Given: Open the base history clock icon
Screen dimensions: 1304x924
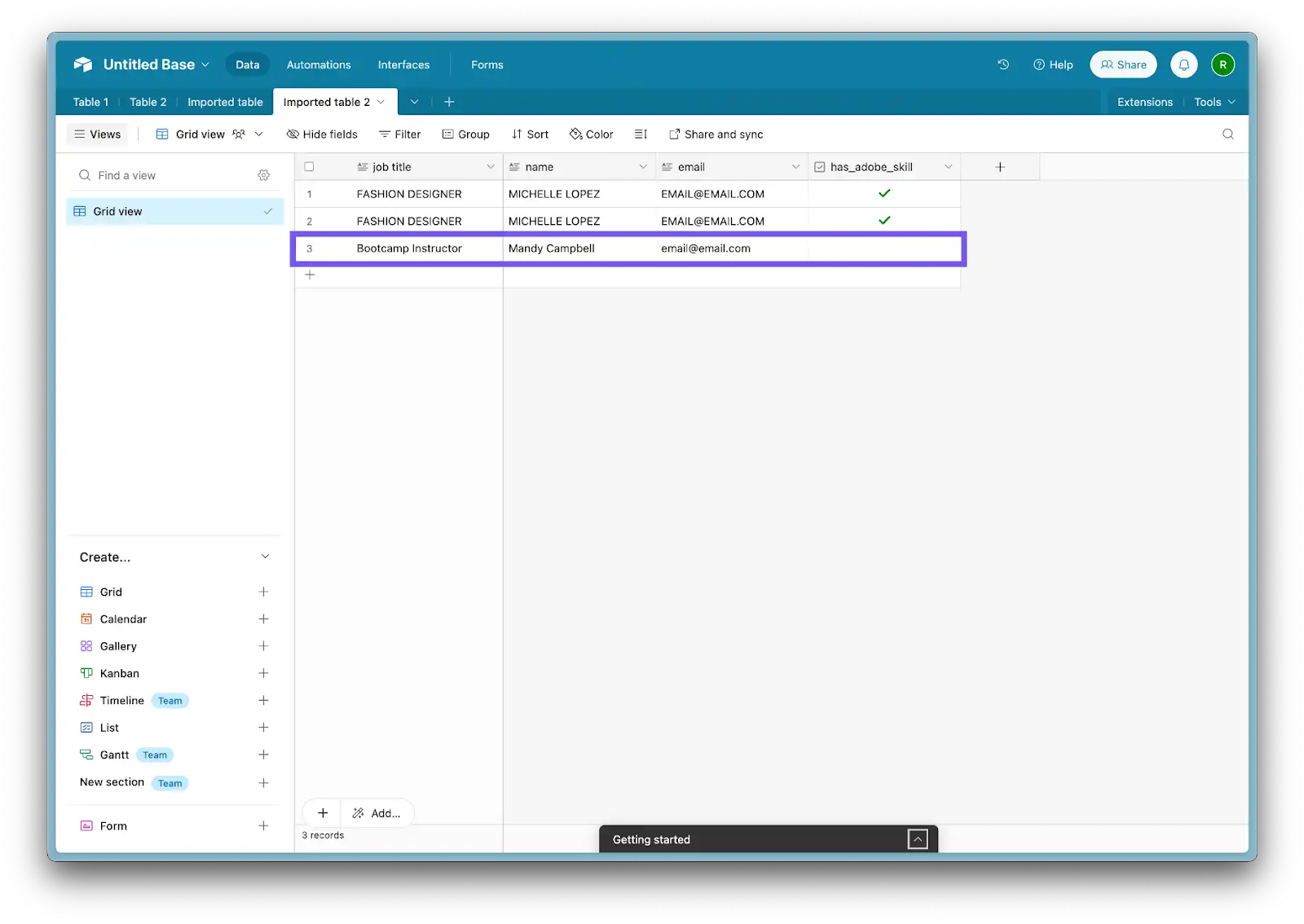Looking at the screenshot, I should [1003, 64].
